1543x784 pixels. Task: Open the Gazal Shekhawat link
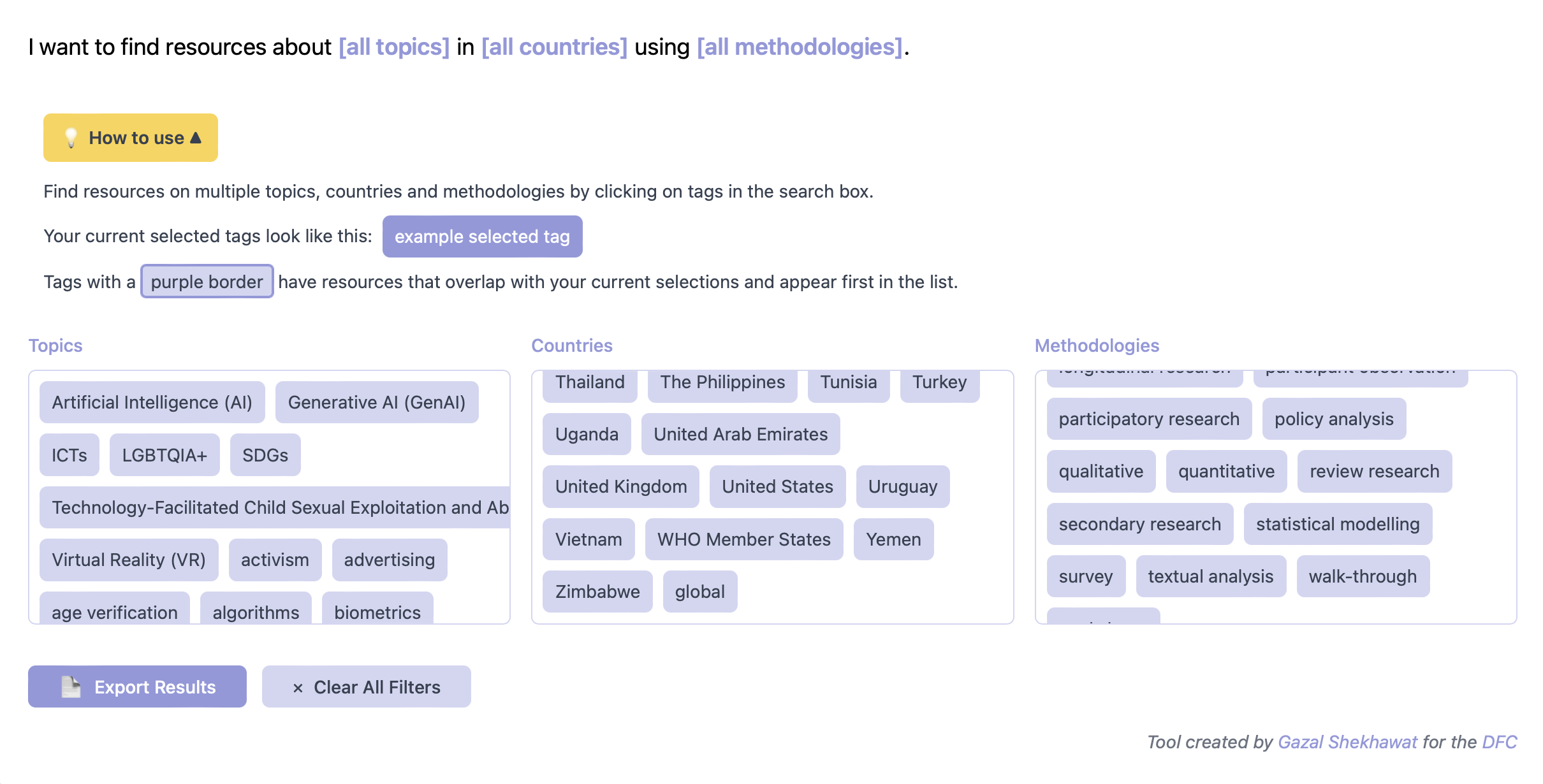pos(1347,742)
